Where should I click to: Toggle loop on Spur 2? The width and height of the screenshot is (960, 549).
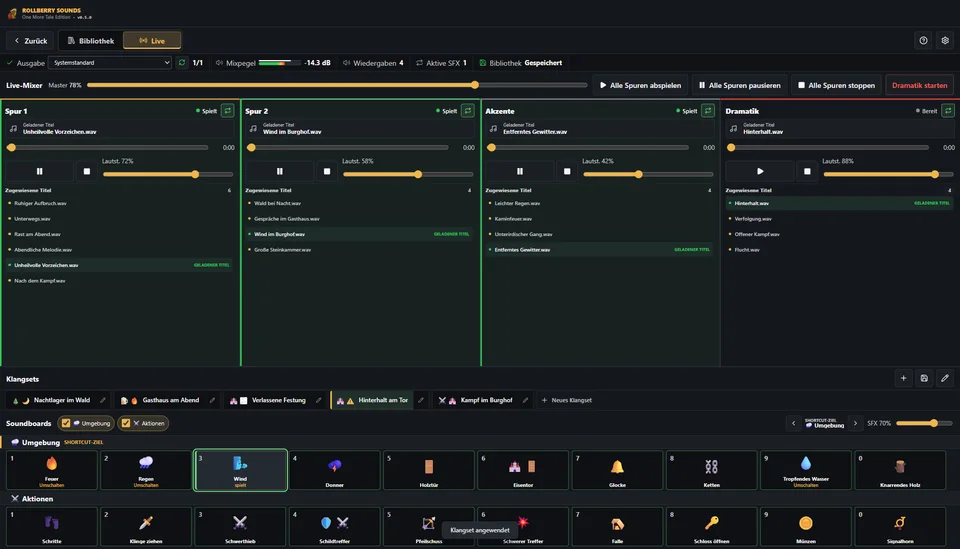(x=468, y=111)
